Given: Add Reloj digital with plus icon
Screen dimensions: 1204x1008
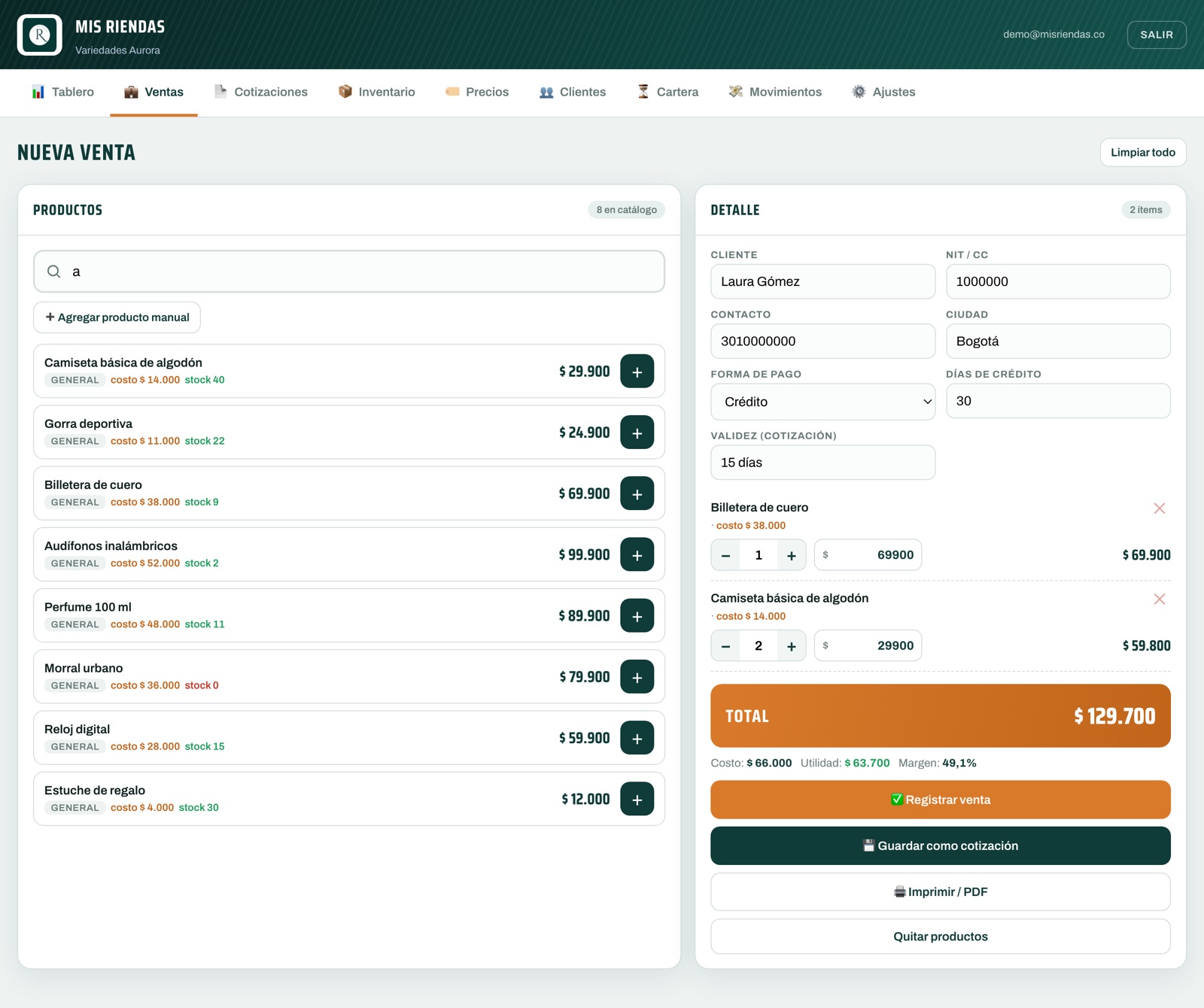Looking at the screenshot, I should tap(637, 738).
